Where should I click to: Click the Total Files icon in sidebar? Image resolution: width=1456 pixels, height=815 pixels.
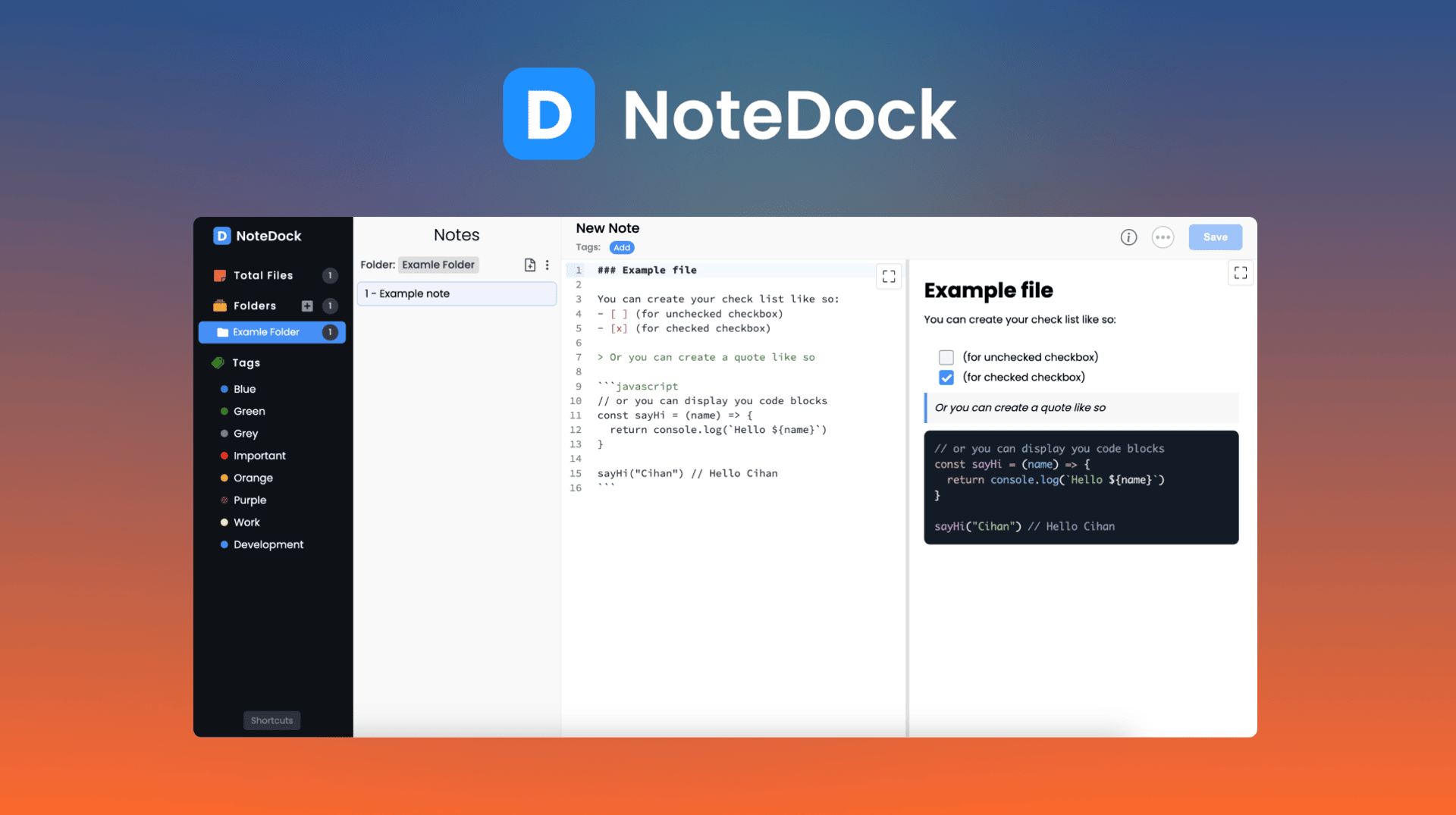pyautogui.click(x=220, y=275)
